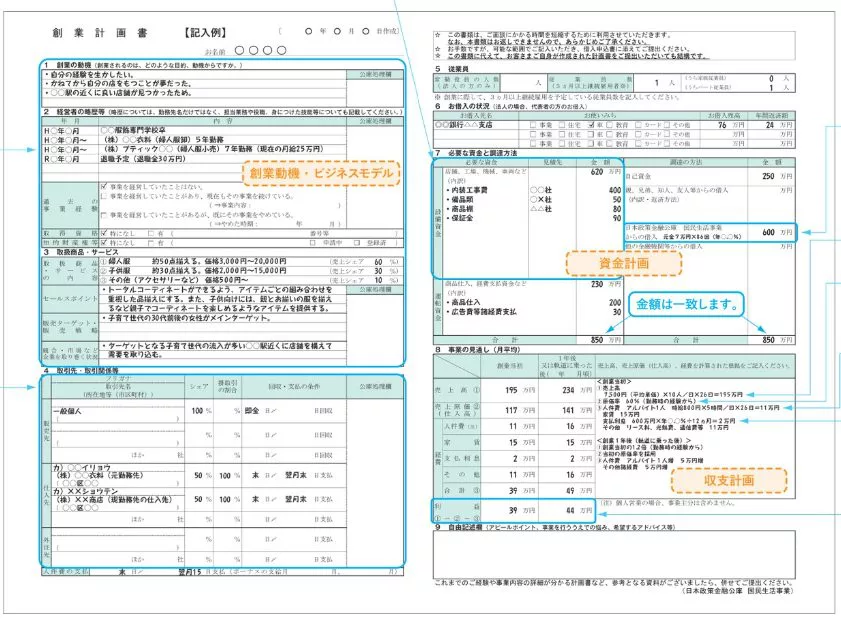Select the "広告費等諸経費支払" item
841x623 pixels.
pyautogui.click(x=481, y=312)
